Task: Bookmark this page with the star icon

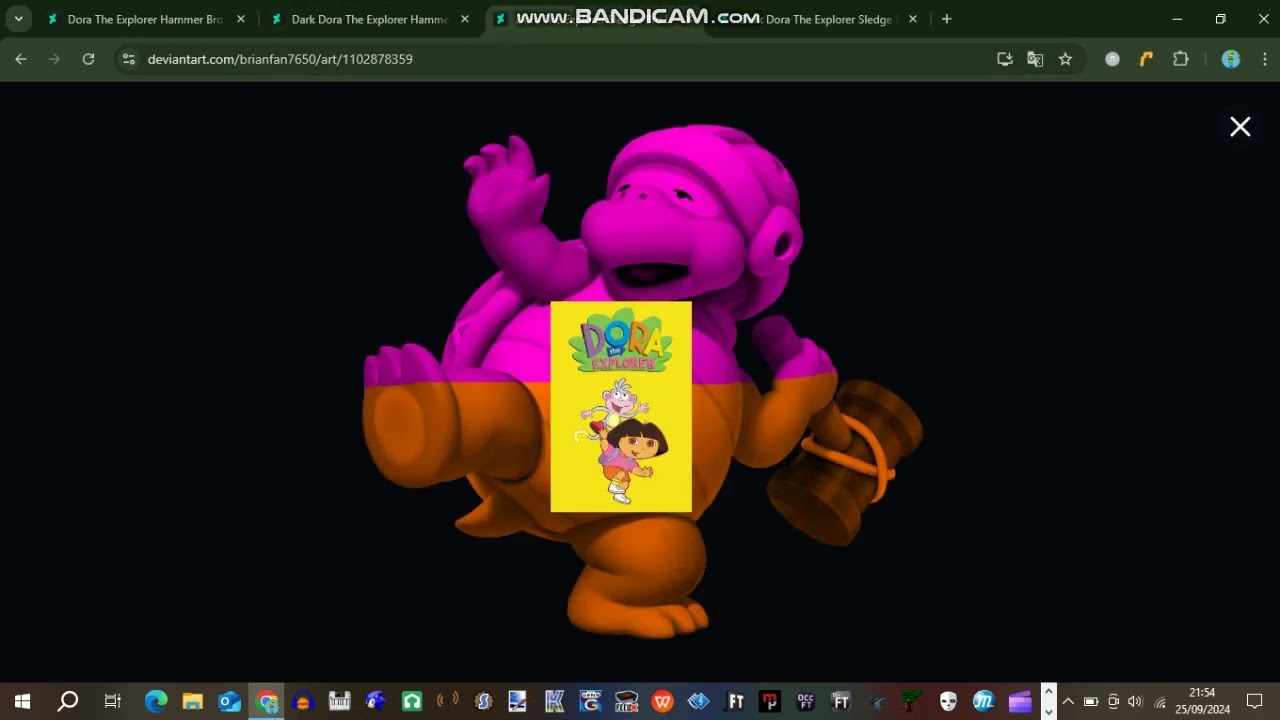Action: pos(1065,59)
